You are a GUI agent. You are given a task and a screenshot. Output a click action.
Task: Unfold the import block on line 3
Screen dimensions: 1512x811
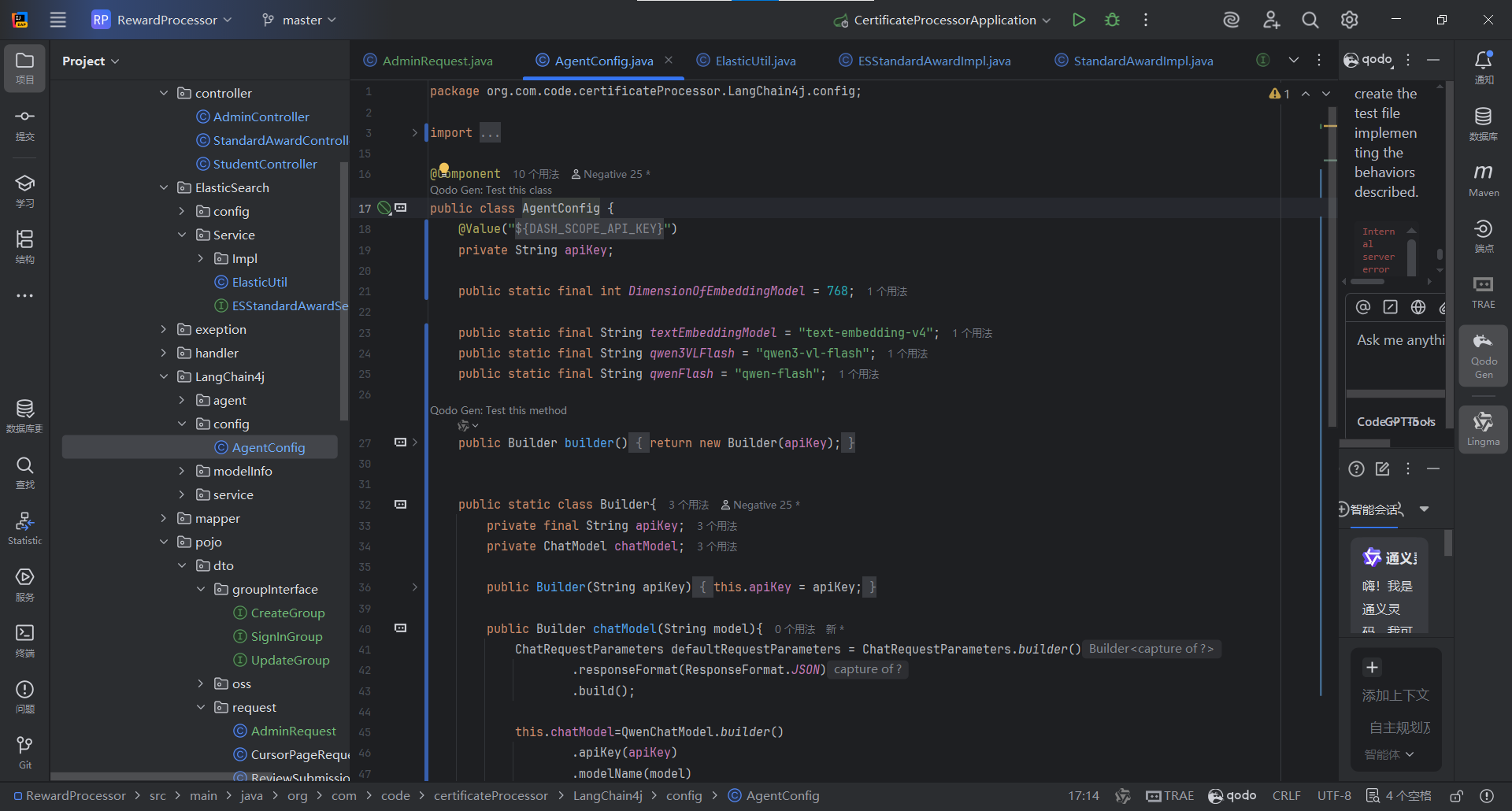[x=414, y=133]
